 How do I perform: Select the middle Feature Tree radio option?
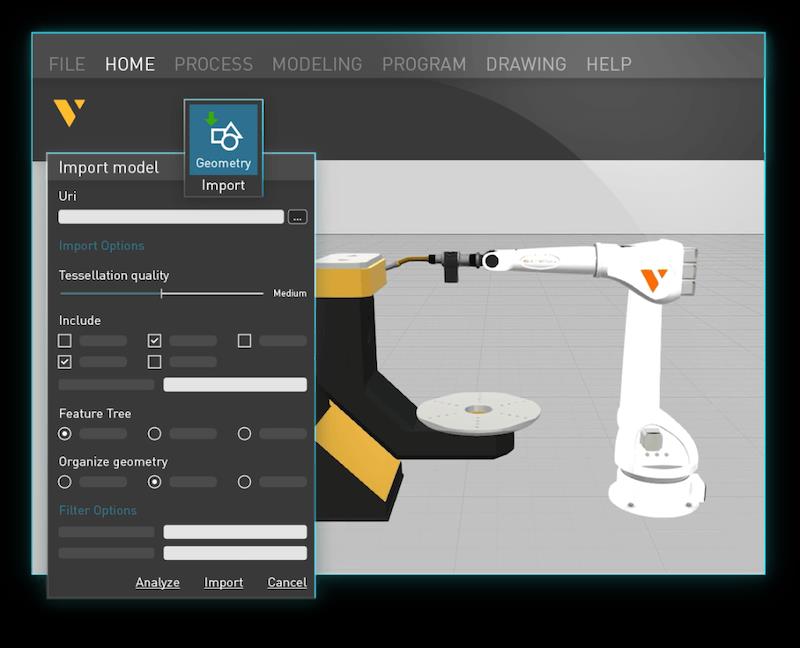[x=155, y=434]
